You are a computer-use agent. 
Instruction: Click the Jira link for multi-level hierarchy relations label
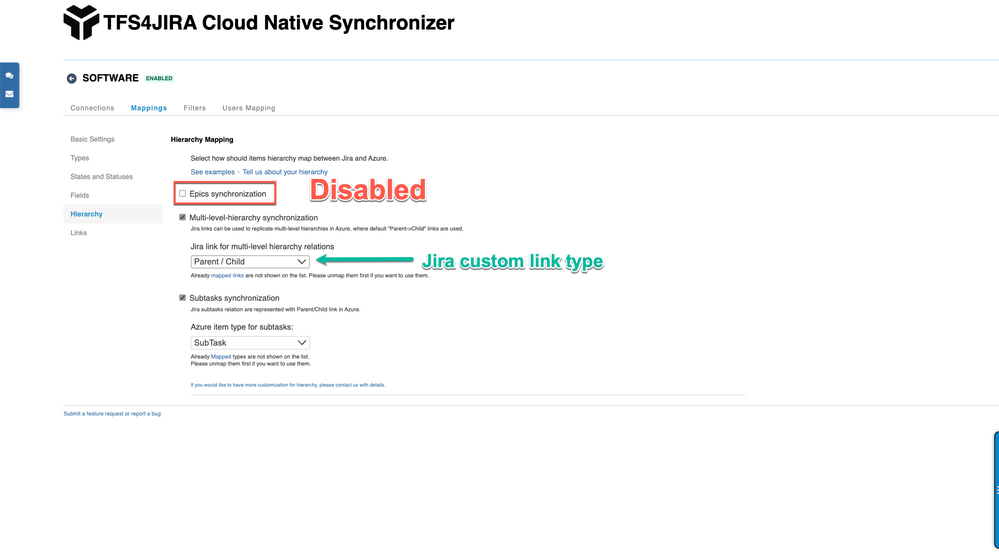[262, 247]
